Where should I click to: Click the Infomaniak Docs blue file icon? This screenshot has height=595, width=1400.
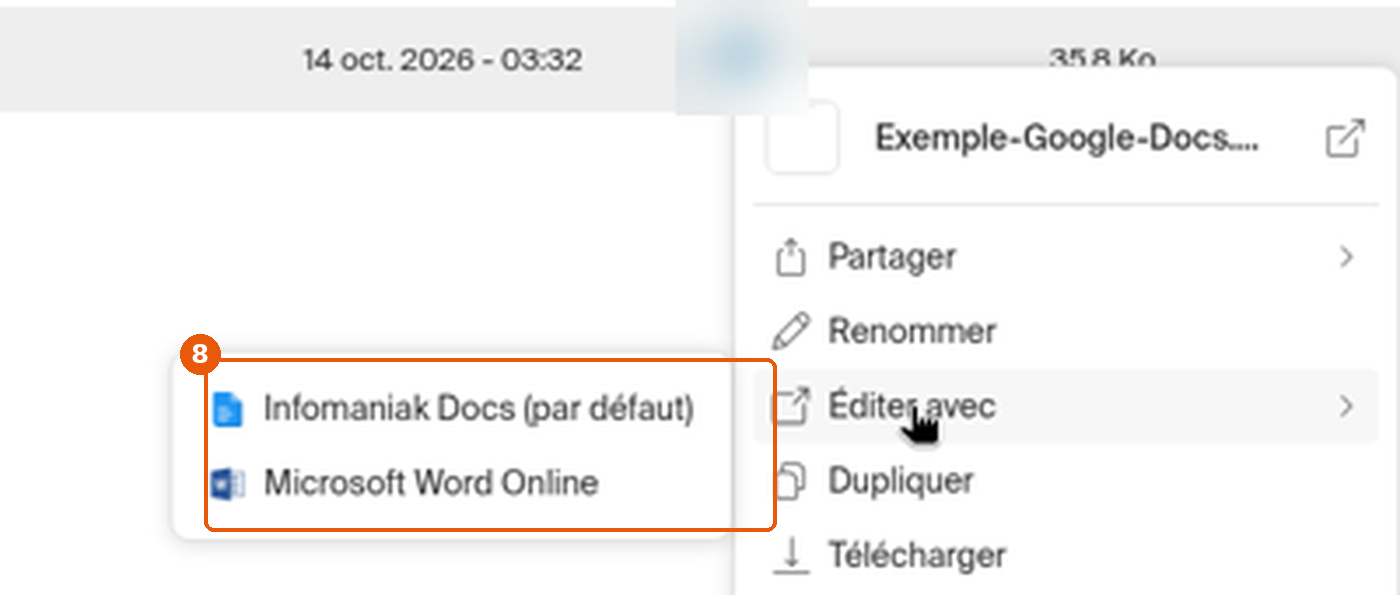(228, 409)
